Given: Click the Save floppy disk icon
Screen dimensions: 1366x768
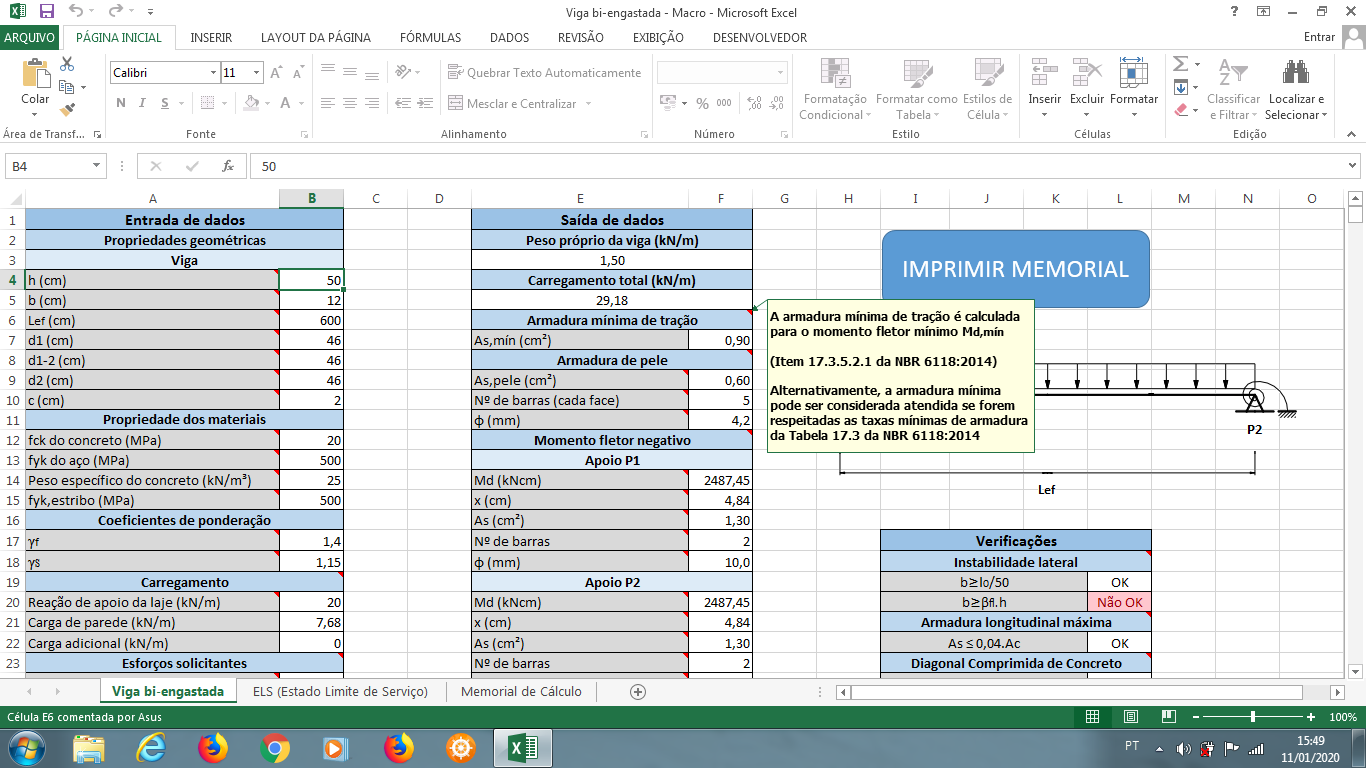Looking at the screenshot, I should (47, 11).
